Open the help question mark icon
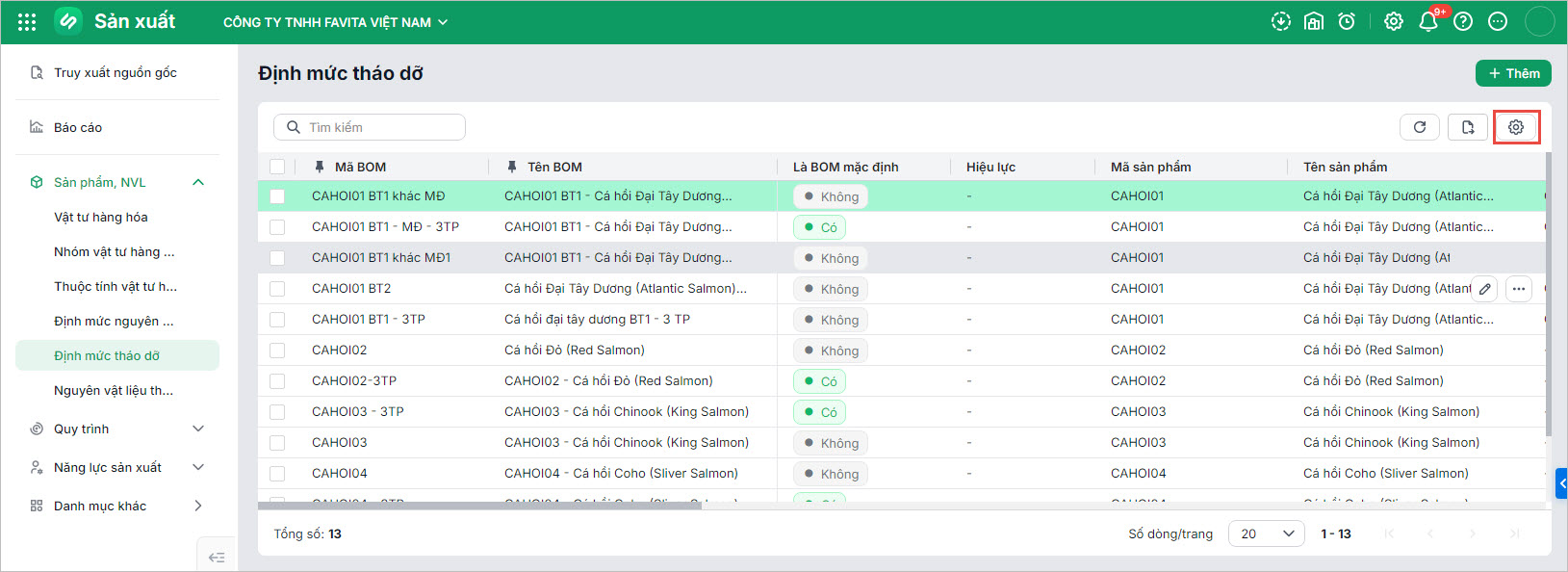Screen dimensions: 1568x572 (1463, 21)
